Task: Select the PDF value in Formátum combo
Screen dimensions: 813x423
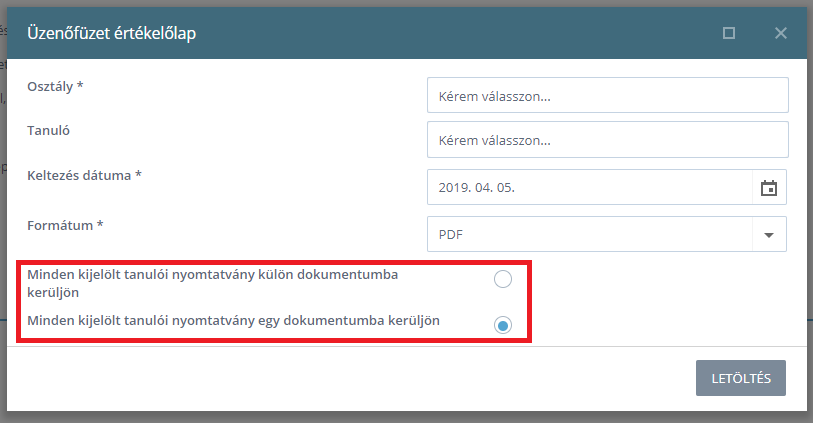Action: click(590, 234)
